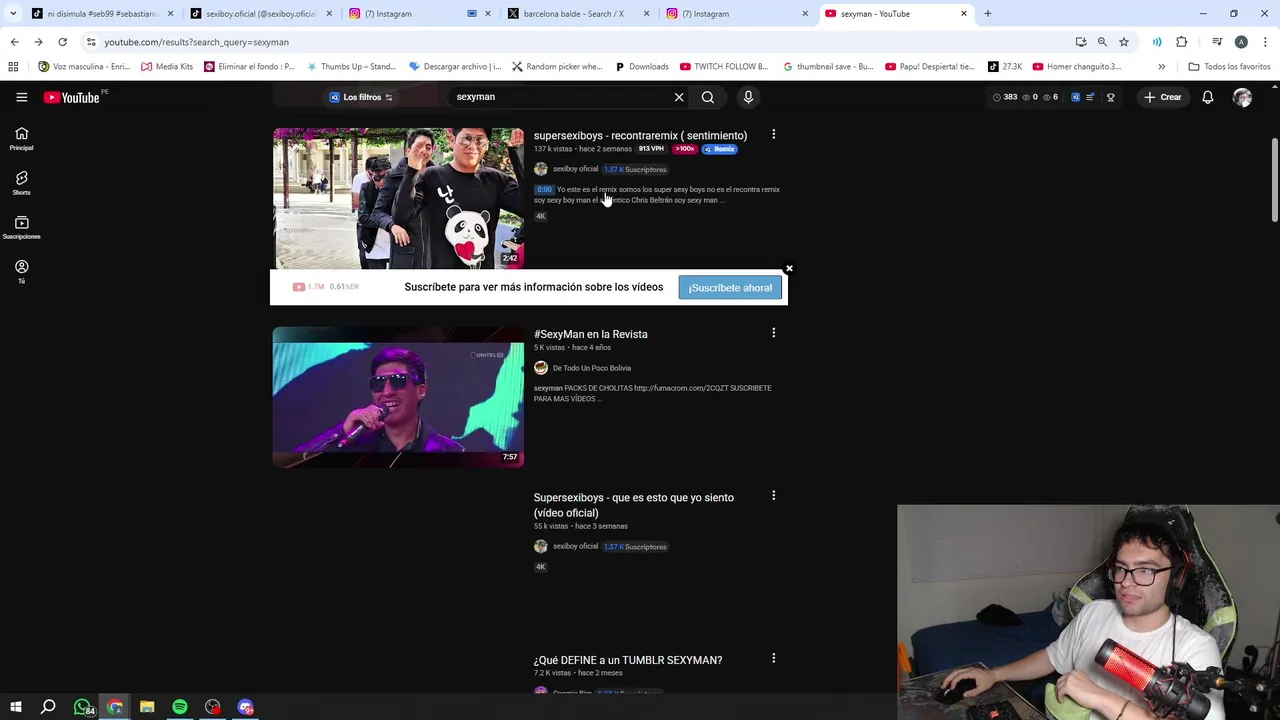Open more options for recontraremix video

coord(773,134)
